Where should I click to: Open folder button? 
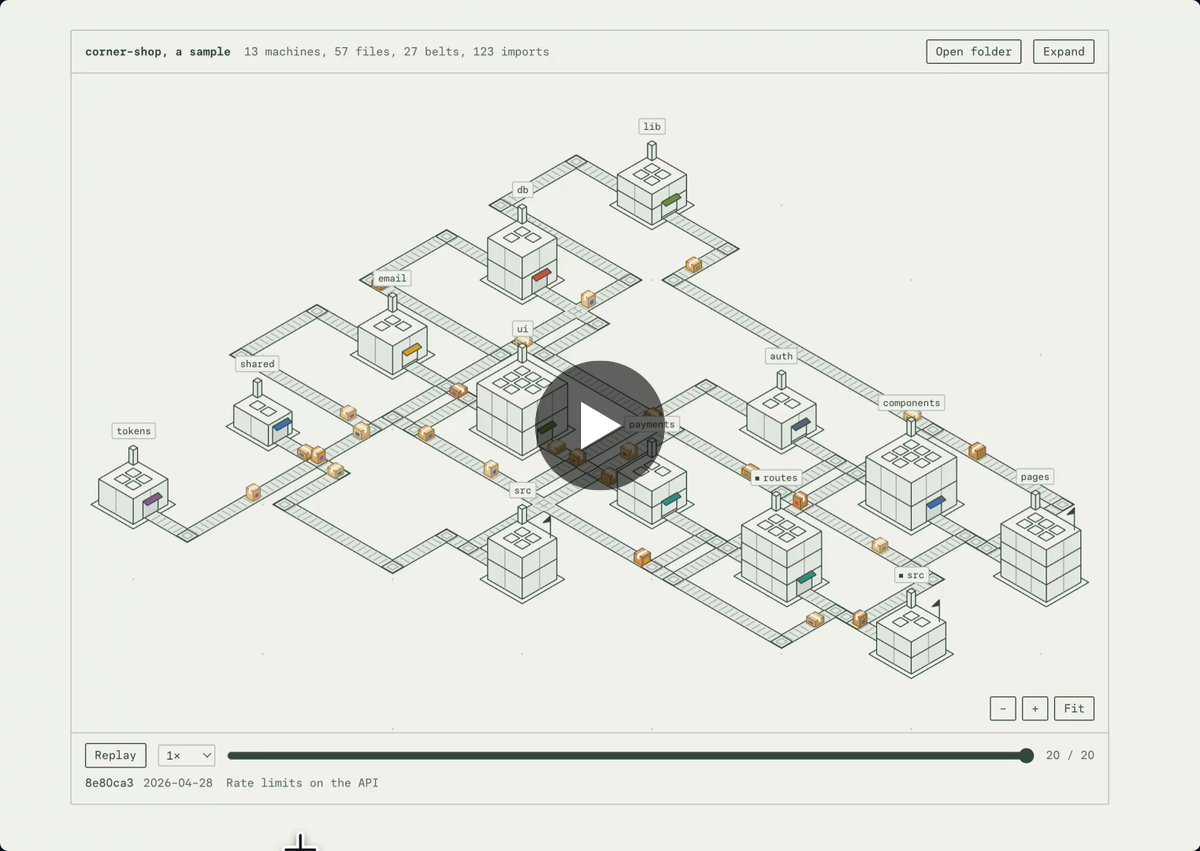coord(973,52)
